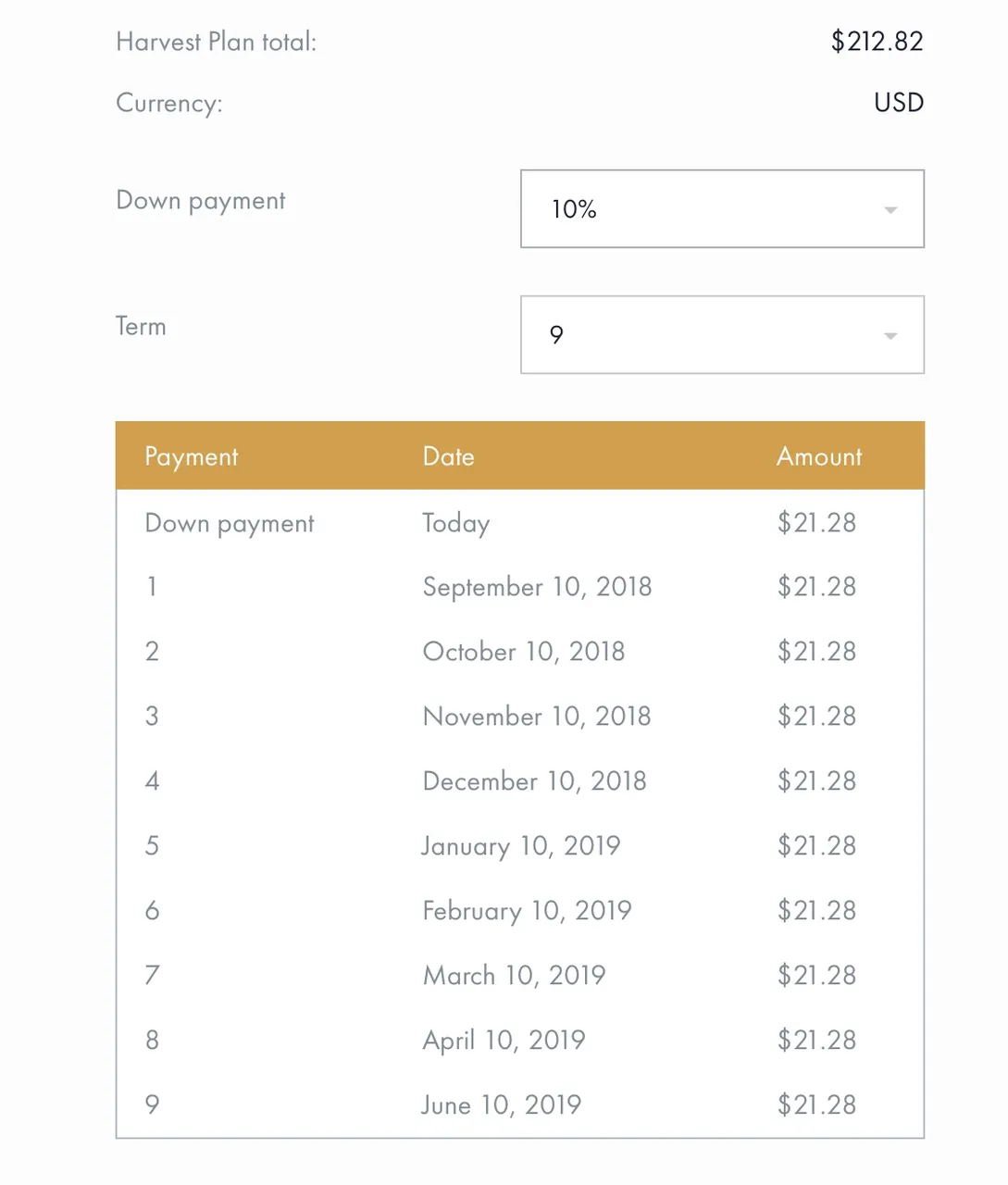Click the February 10, 2019 date

[x=527, y=911]
